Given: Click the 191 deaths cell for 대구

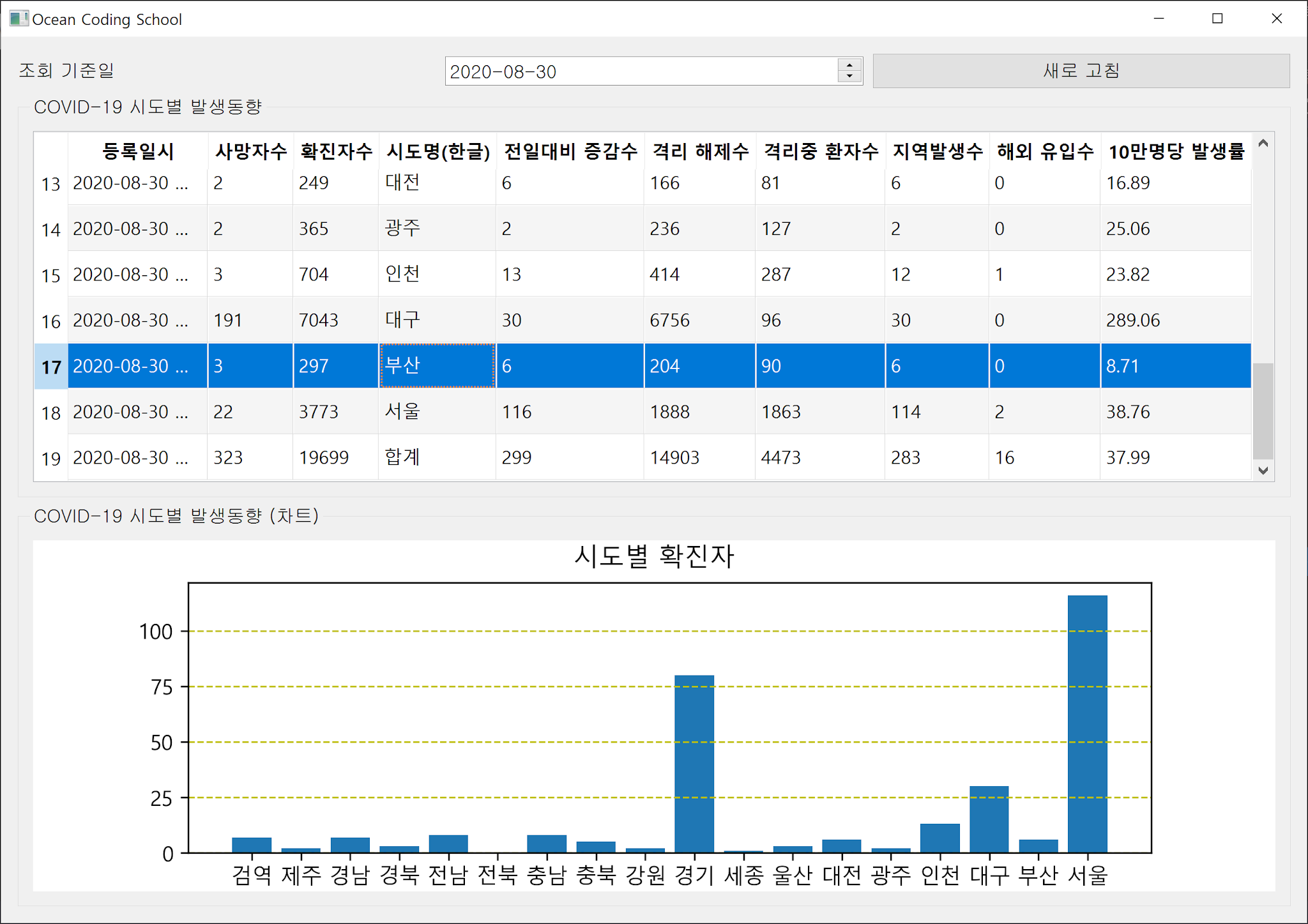Looking at the screenshot, I should point(250,320).
